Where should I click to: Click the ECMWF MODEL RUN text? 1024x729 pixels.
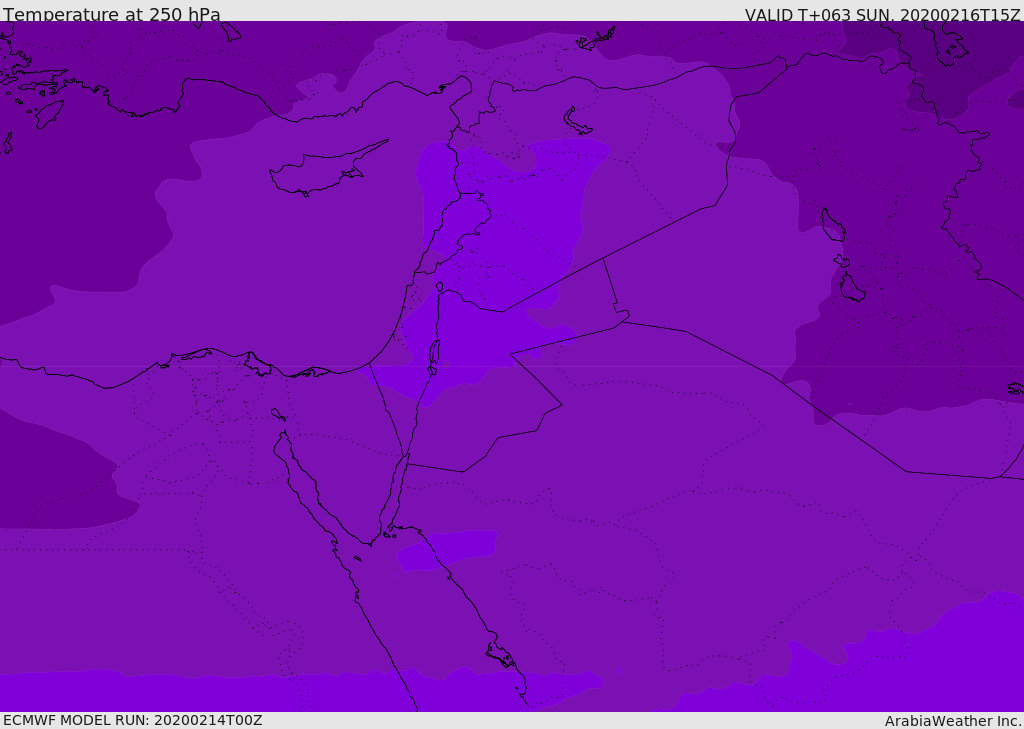tap(133, 720)
